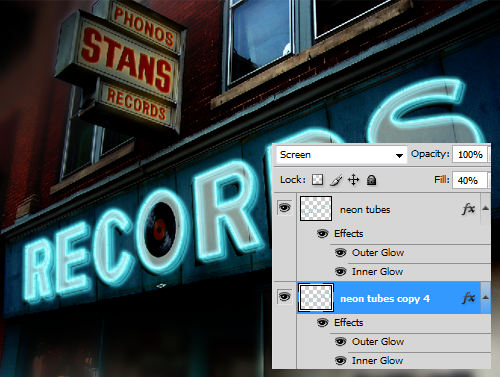
Task: Click Outer Glow effect under neon tubes
Action: click(378, 253)
